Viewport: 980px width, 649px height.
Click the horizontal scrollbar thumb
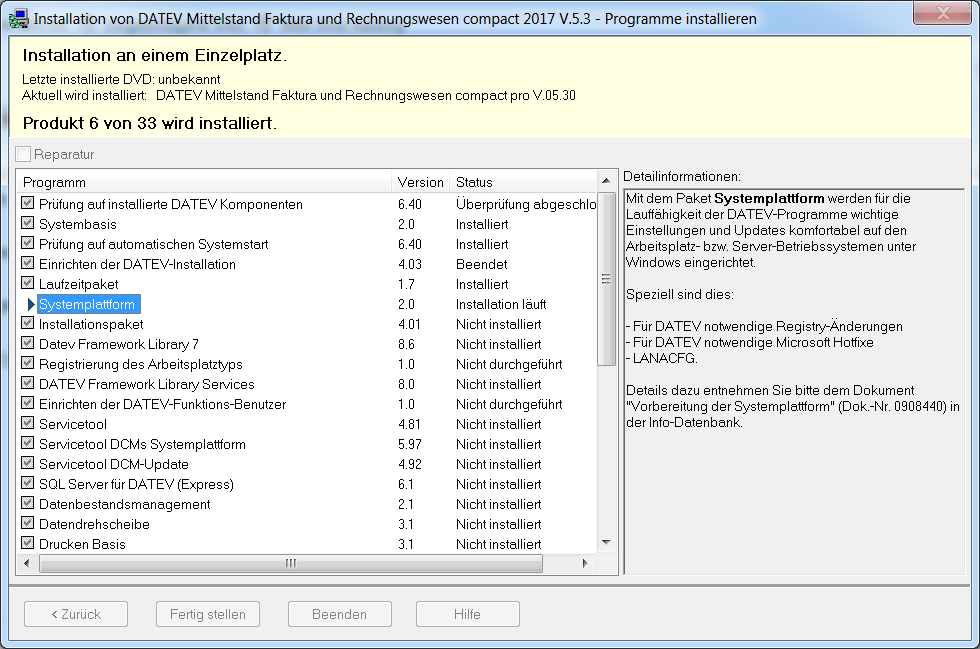(291, 563)
